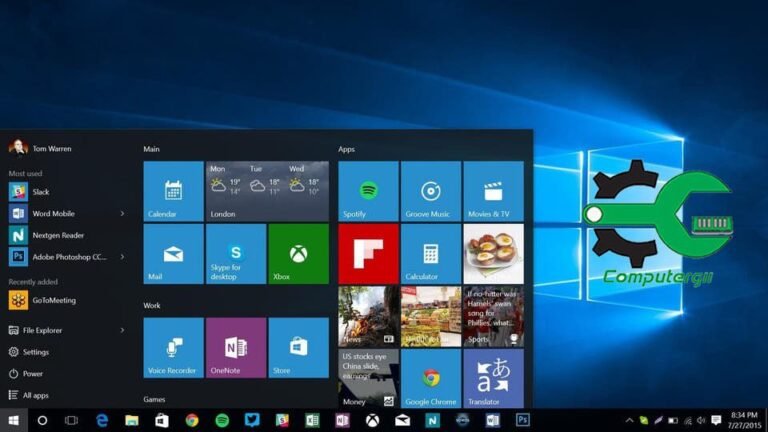Screen dimensions: 768x432
Task: Launch Microsoft Edge from taskbar
Action: click(x=102, y=420)
